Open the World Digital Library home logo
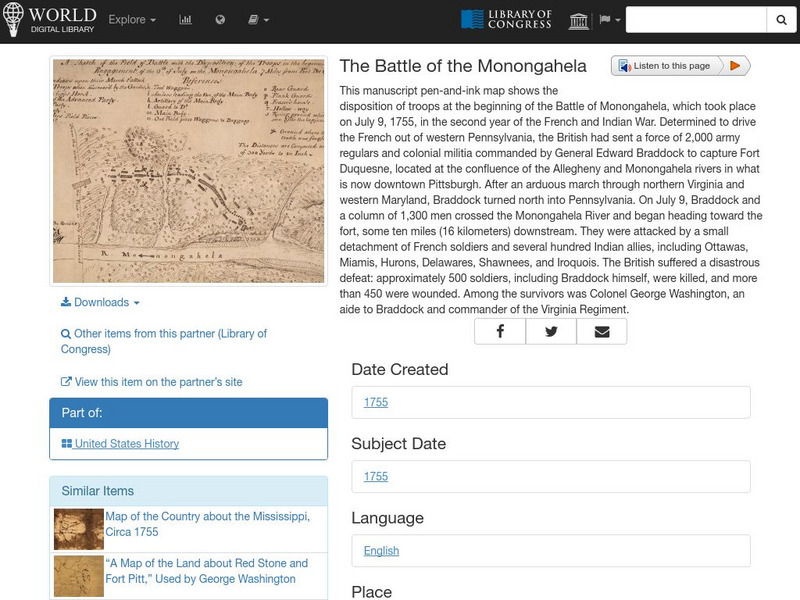Screen dimensions: 800x600 point(49,19)
